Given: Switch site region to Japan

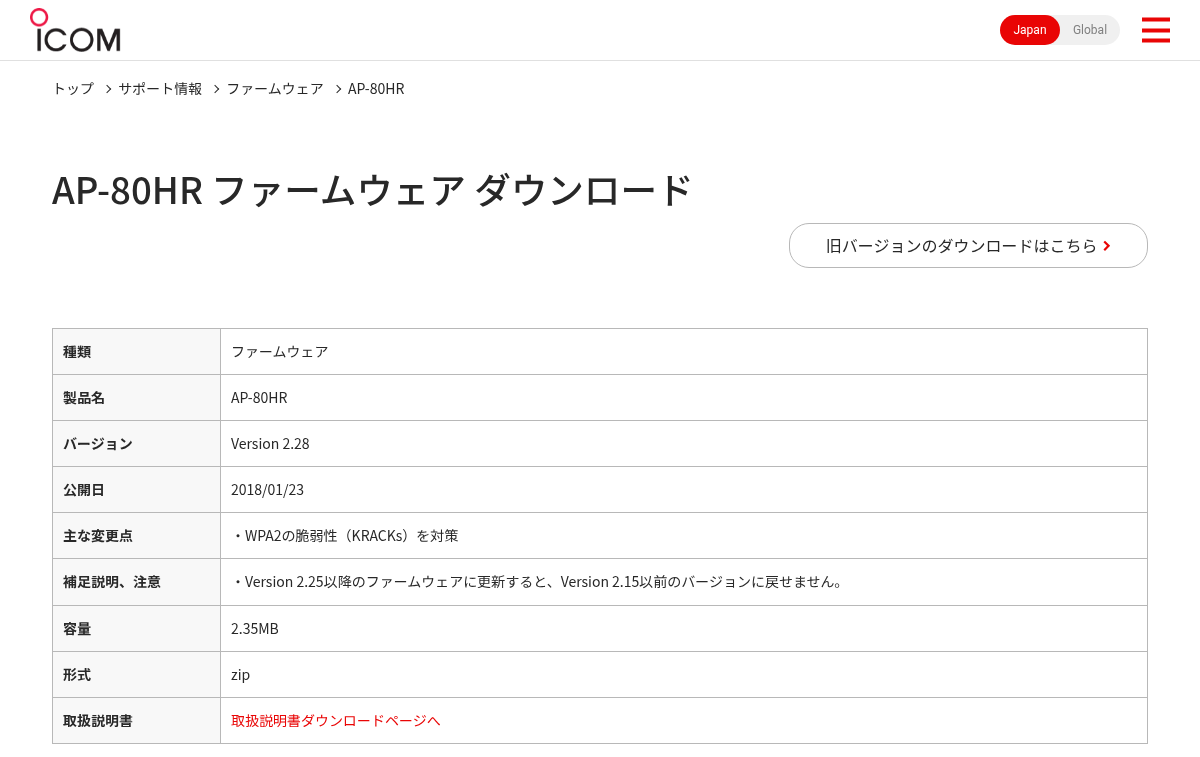Looking at the screenshot, I should (x=1030, y=30).
